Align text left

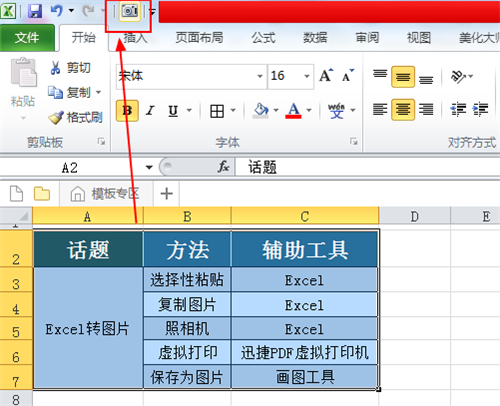pyautogui.click(x=380, y=109)
